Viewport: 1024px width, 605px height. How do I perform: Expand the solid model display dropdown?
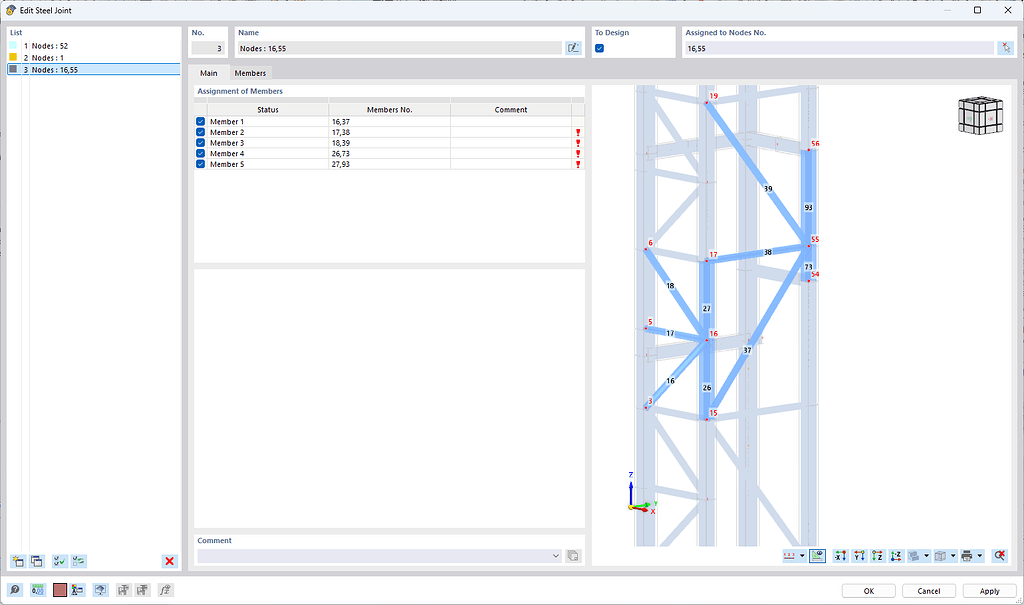click(x=927, y=555)
